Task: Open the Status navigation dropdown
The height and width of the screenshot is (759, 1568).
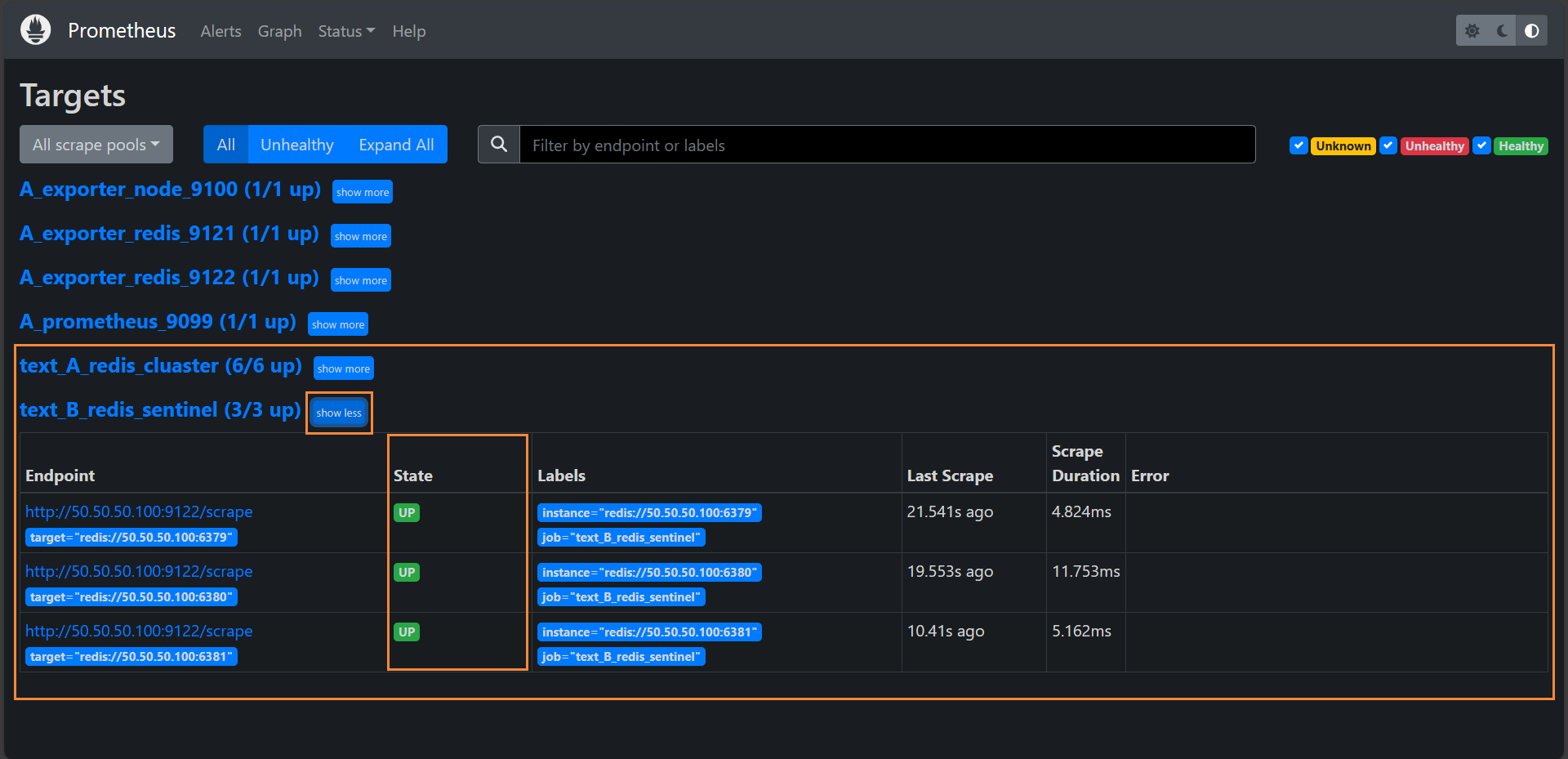Action: click(346, 31)
